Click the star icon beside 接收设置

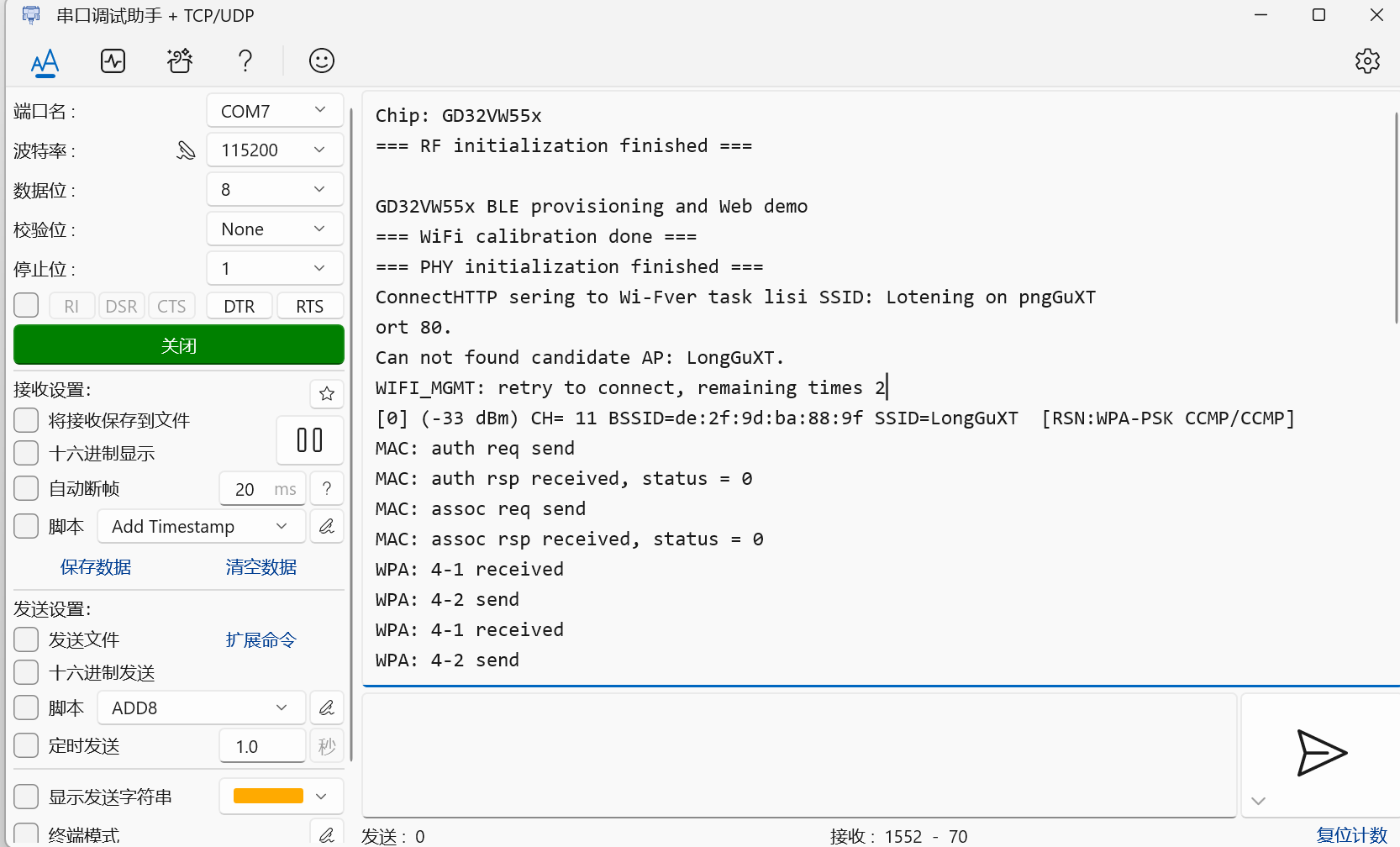click(327, 393)
